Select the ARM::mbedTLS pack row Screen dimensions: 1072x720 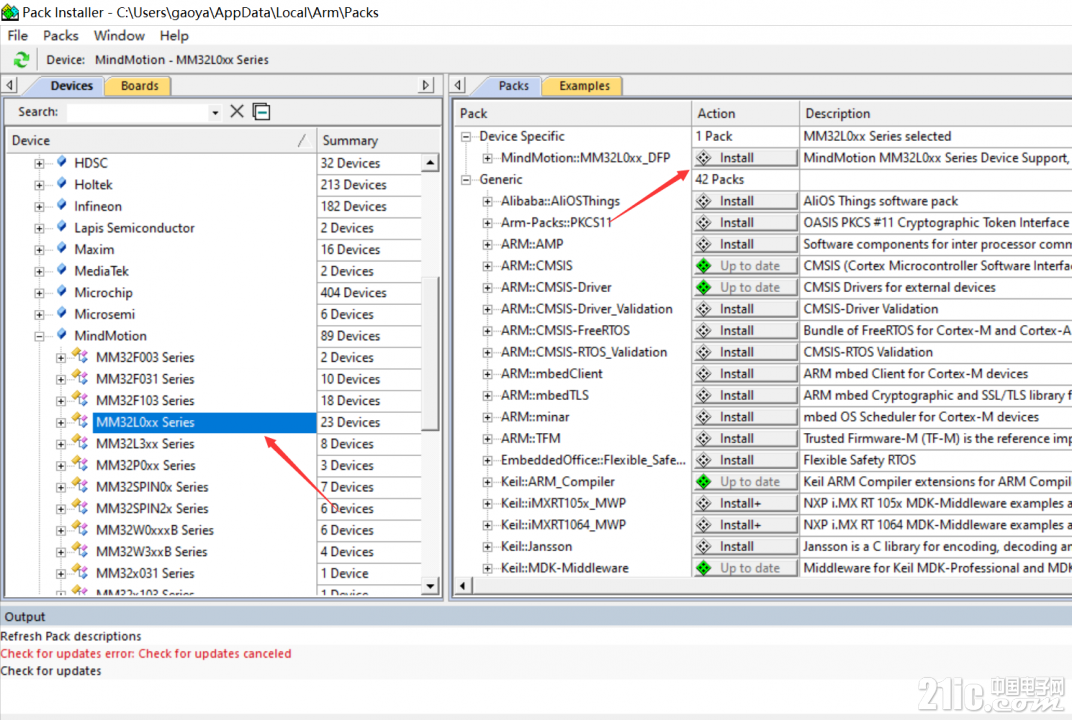[545, 395]
